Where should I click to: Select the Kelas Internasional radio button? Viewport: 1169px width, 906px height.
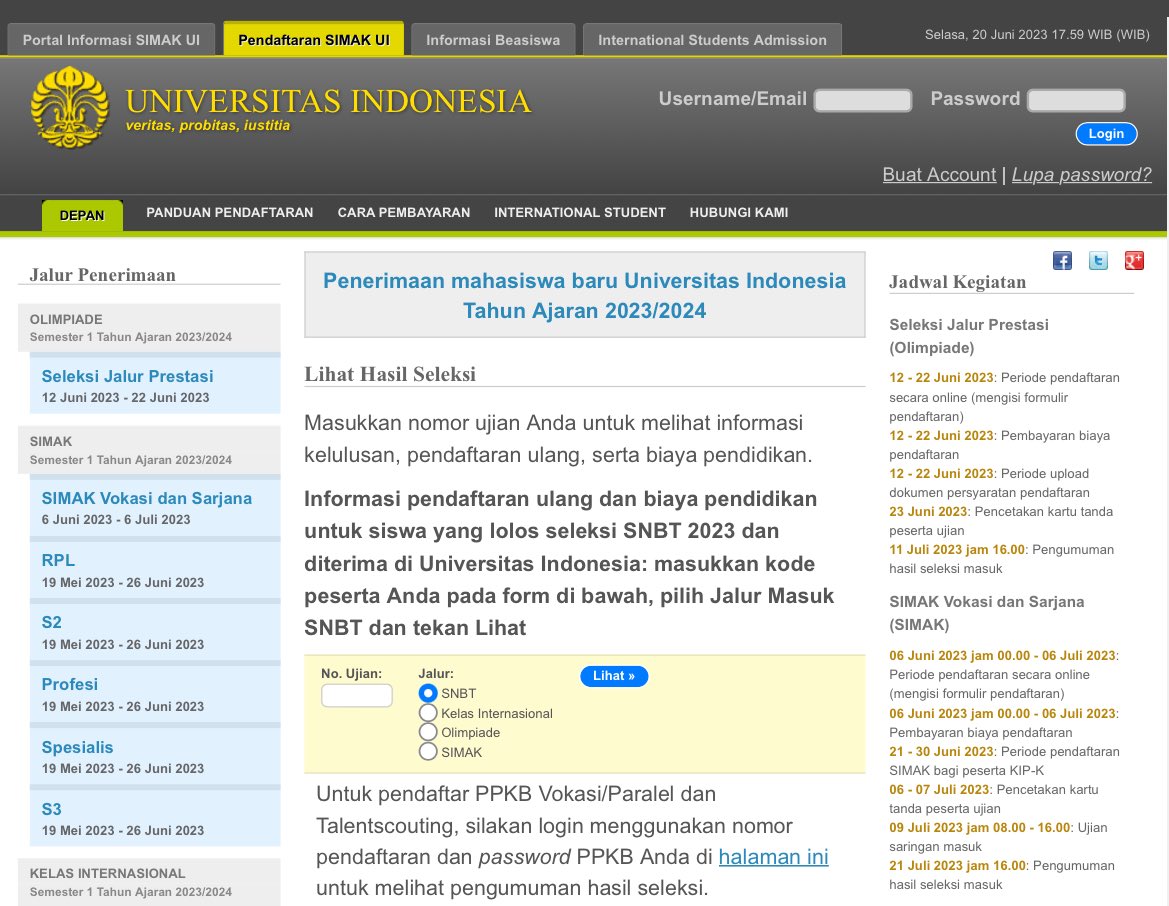[x=428, y=713]
